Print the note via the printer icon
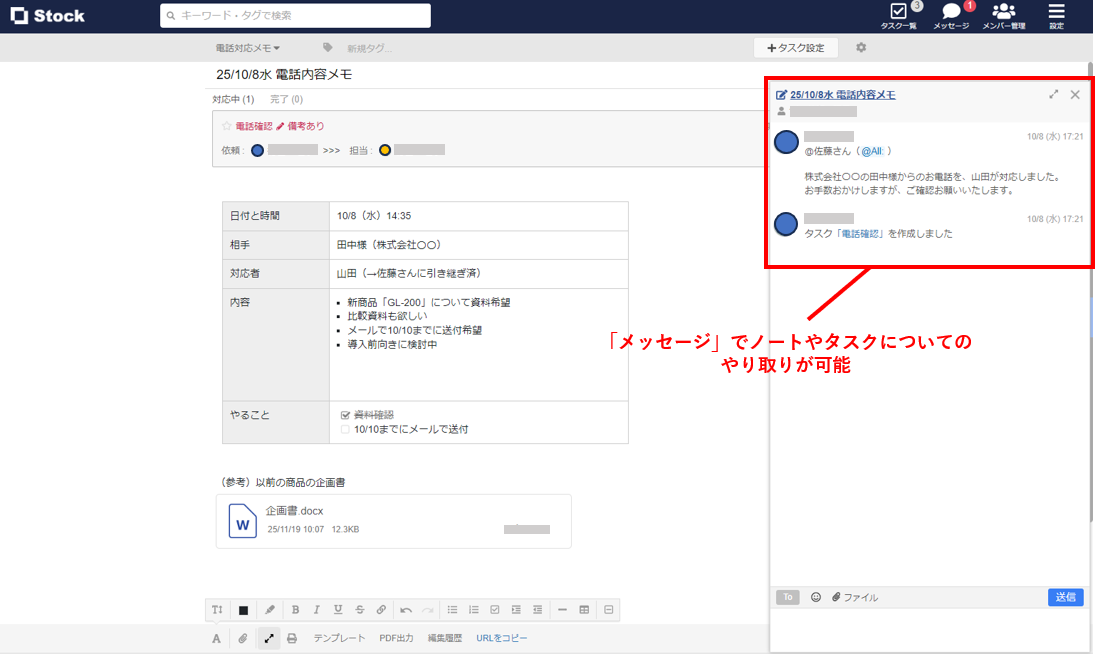This screenshot has height=656, width=1095. pos(290,637)
